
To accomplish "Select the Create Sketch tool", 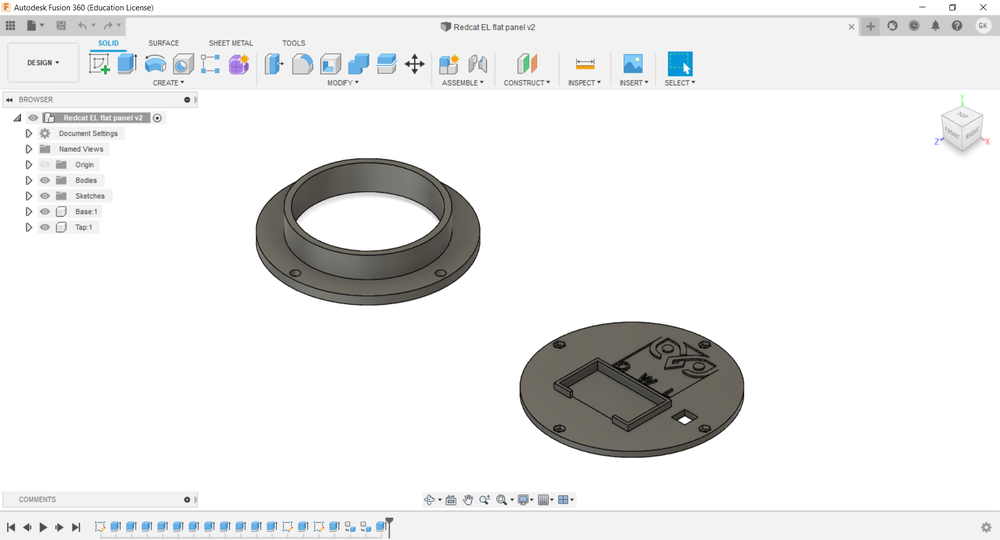I will click(100, 64).
